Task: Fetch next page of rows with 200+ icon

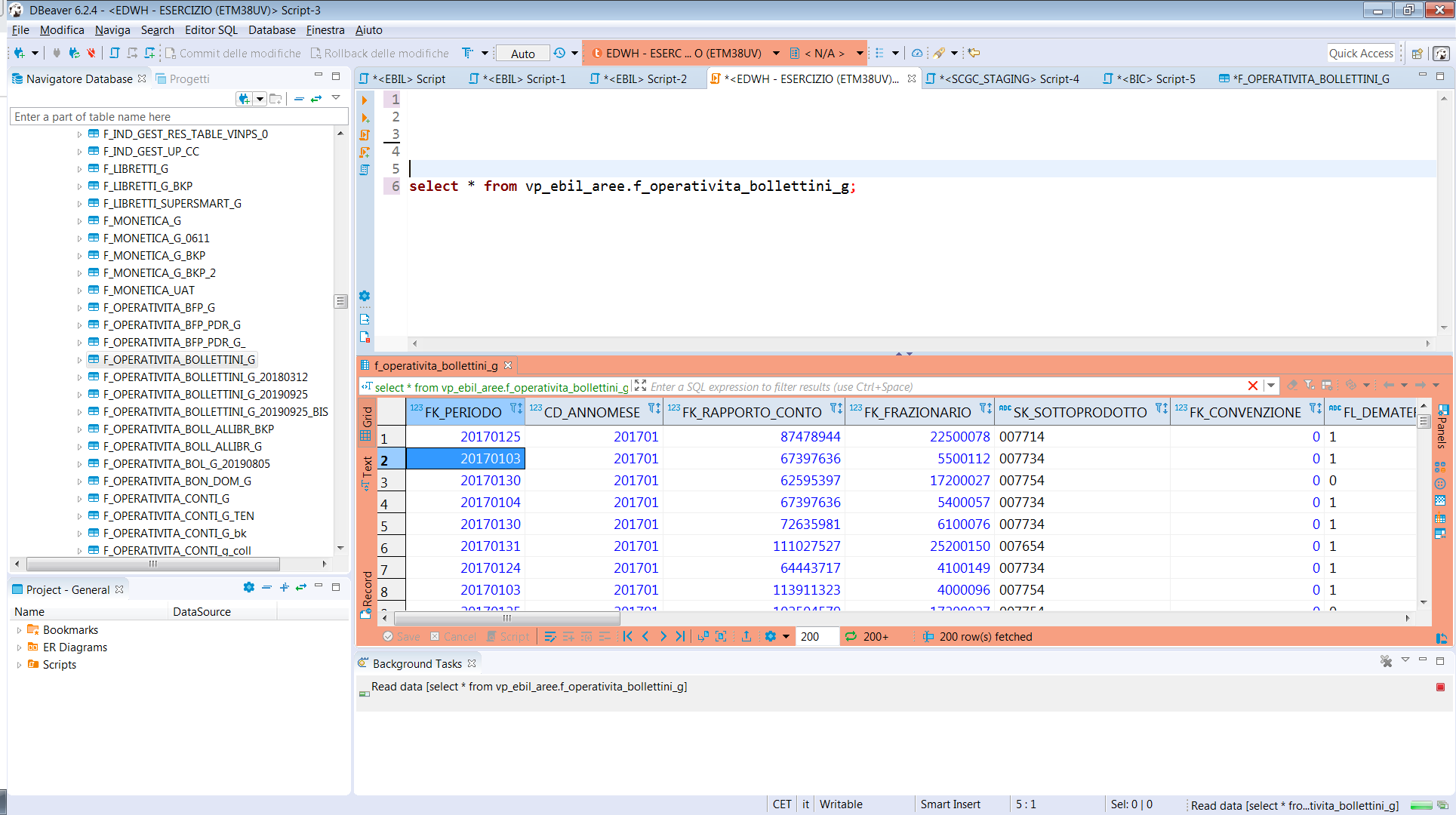Action: point(864,636)
